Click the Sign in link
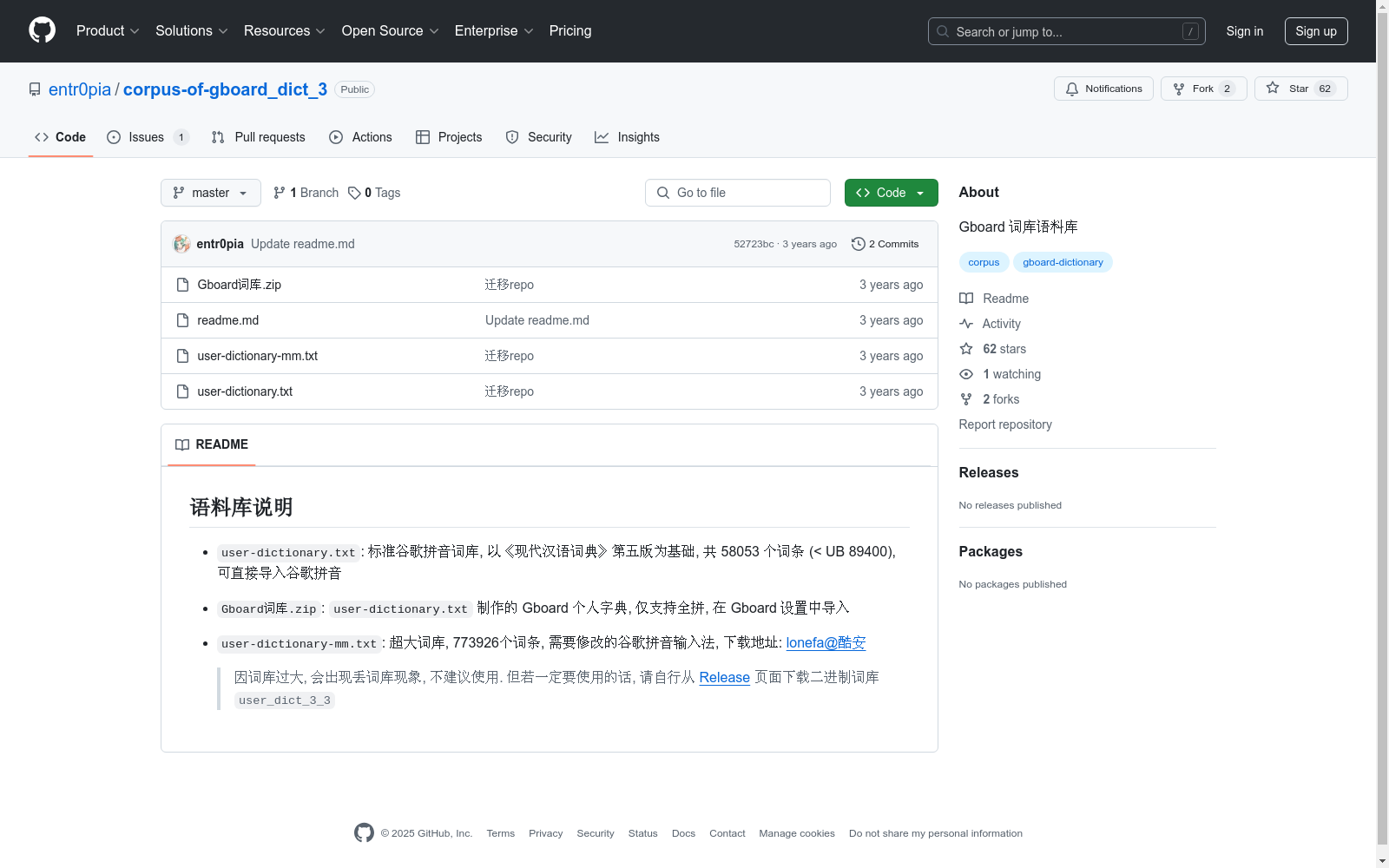Screen dimensions: 1389x868 (1244, 31)
